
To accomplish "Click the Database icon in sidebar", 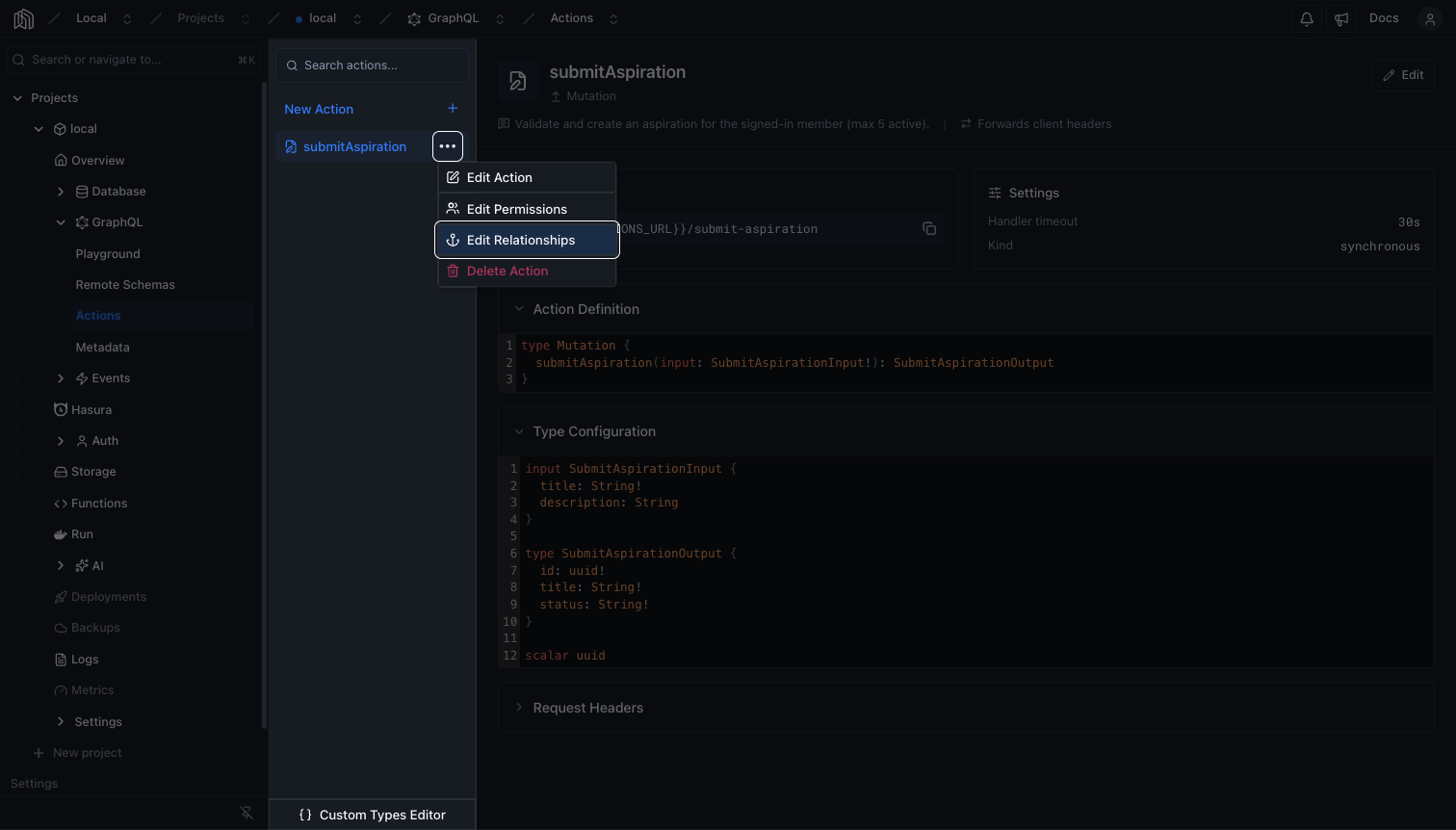I will click(x=82, y=192).
